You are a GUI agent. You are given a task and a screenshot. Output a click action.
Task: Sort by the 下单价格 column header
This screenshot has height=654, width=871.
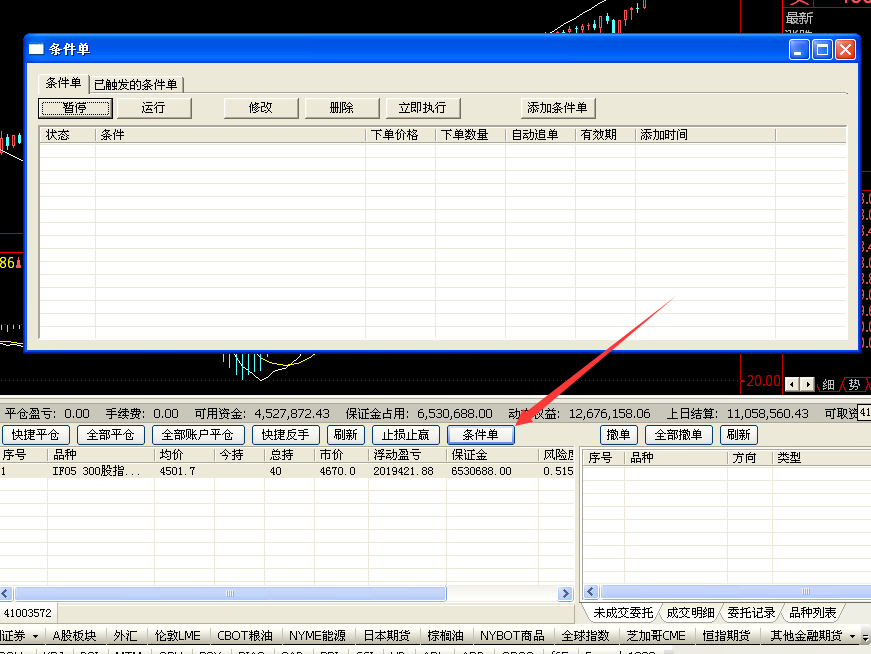point(400,135)
